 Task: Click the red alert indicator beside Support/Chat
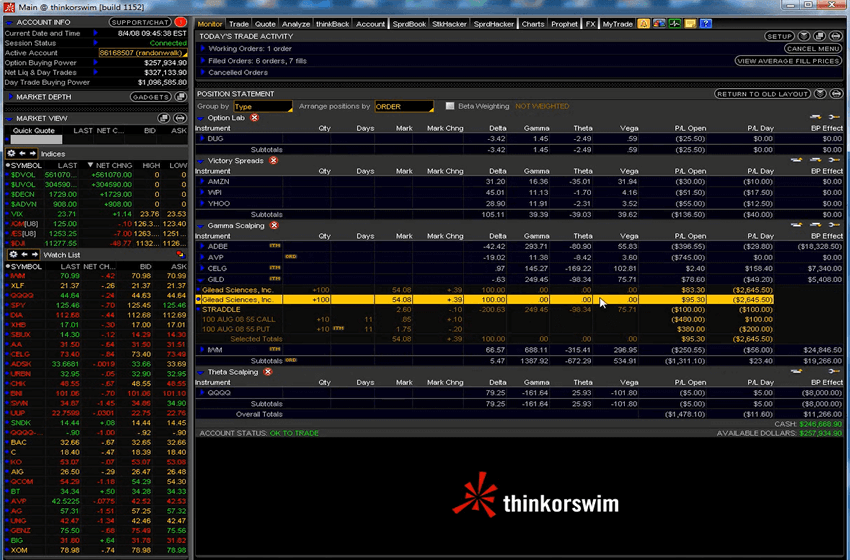[x=181, y=22]
